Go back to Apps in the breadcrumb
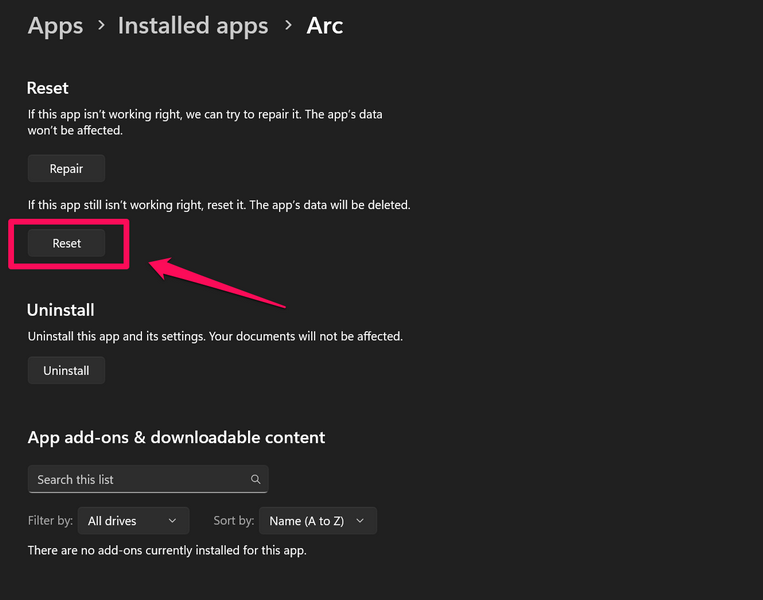 [55, 26]
